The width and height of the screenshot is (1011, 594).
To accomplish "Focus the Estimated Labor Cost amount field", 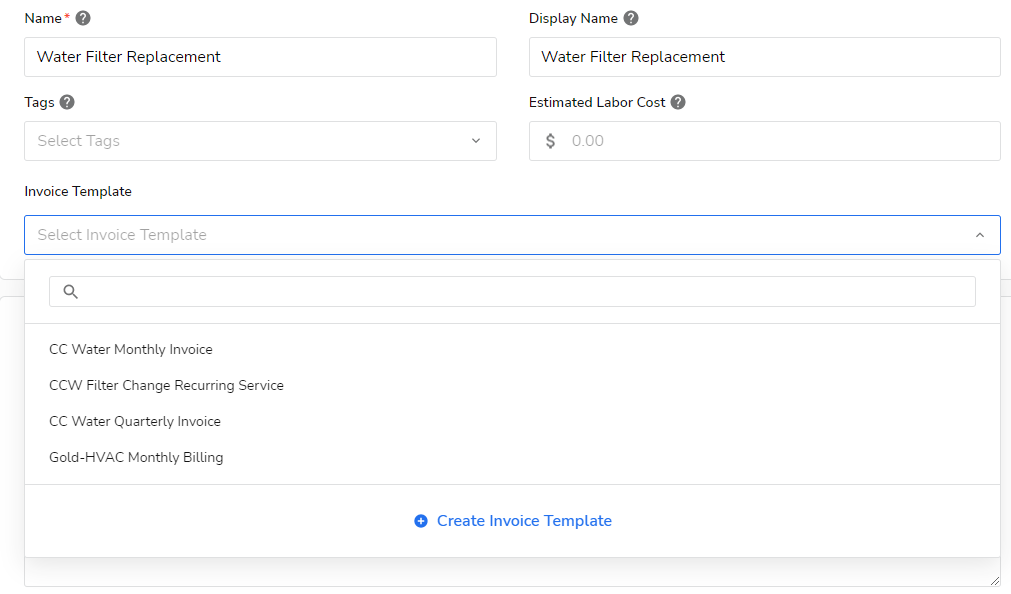I will click(780, 141).
